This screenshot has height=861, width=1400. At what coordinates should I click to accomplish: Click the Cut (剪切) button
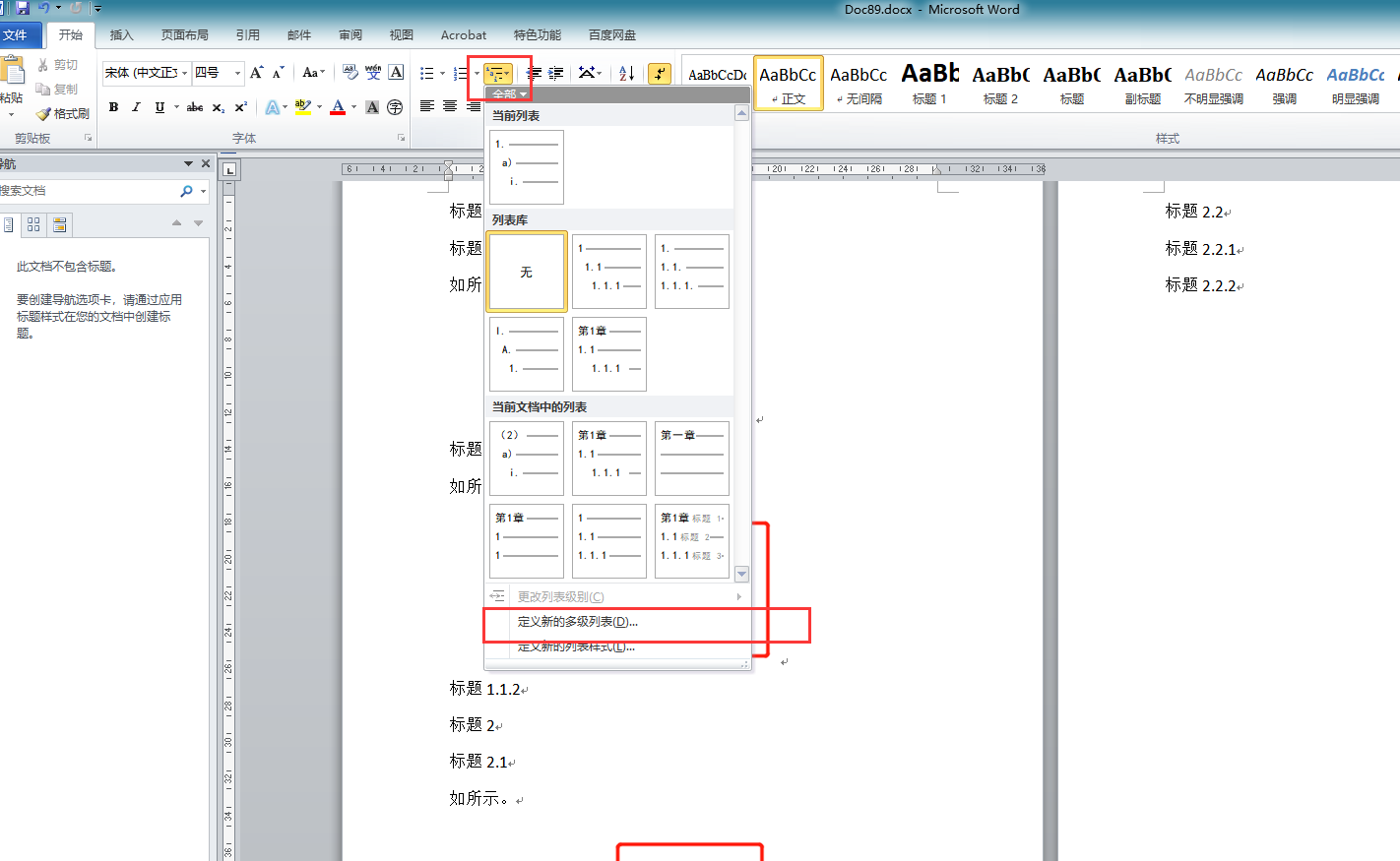pyautogui.click(x=57, y=65)
